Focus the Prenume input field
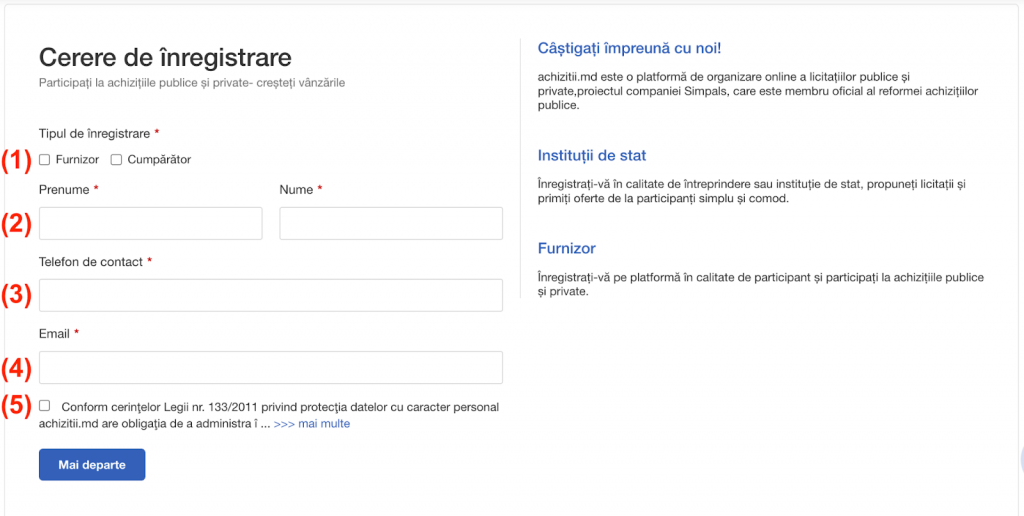 (x=150, y=223)
